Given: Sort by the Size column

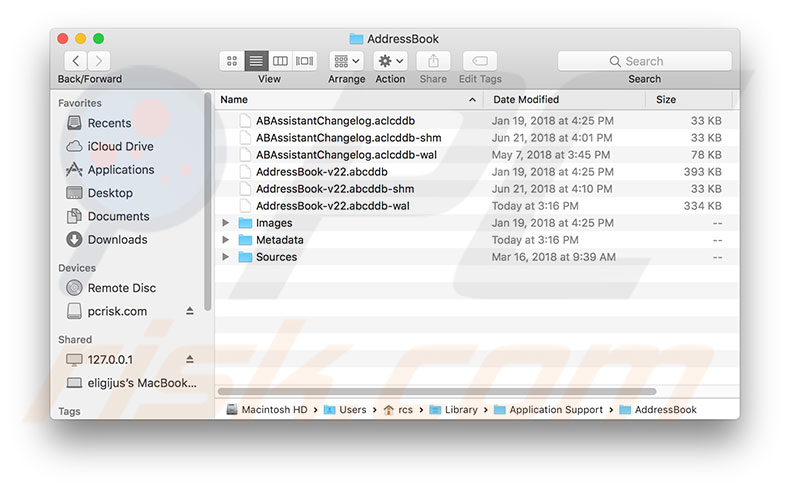Looking at the screenshot, I should click(x=666, y=99).
